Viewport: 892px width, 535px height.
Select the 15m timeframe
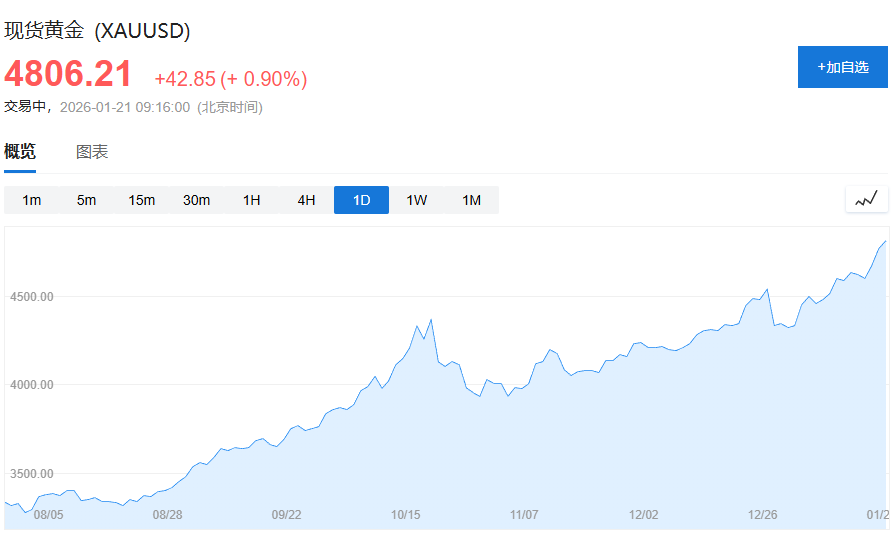141,200
